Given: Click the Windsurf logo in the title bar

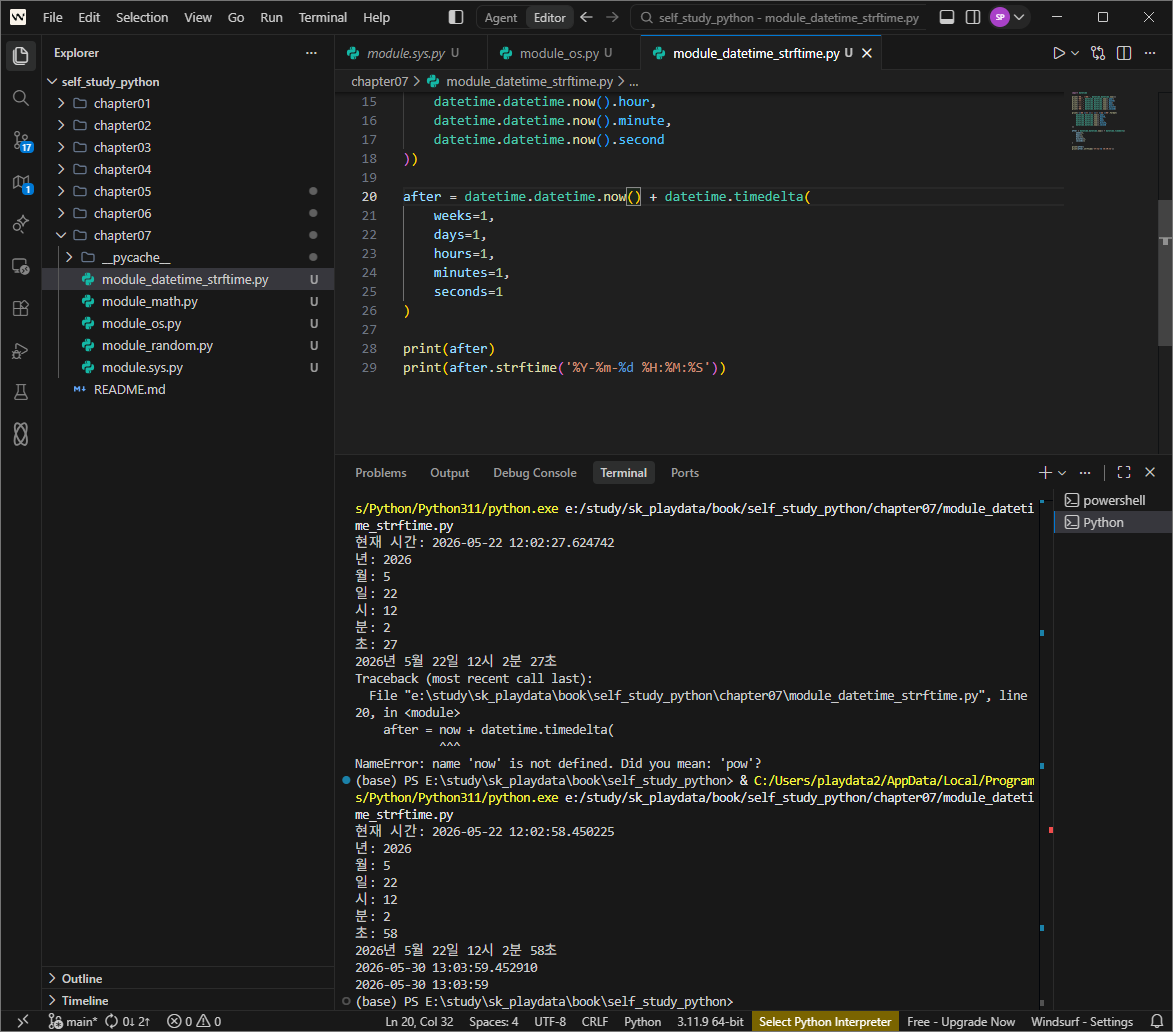Looking at the screenshot, I should (18, 17).
